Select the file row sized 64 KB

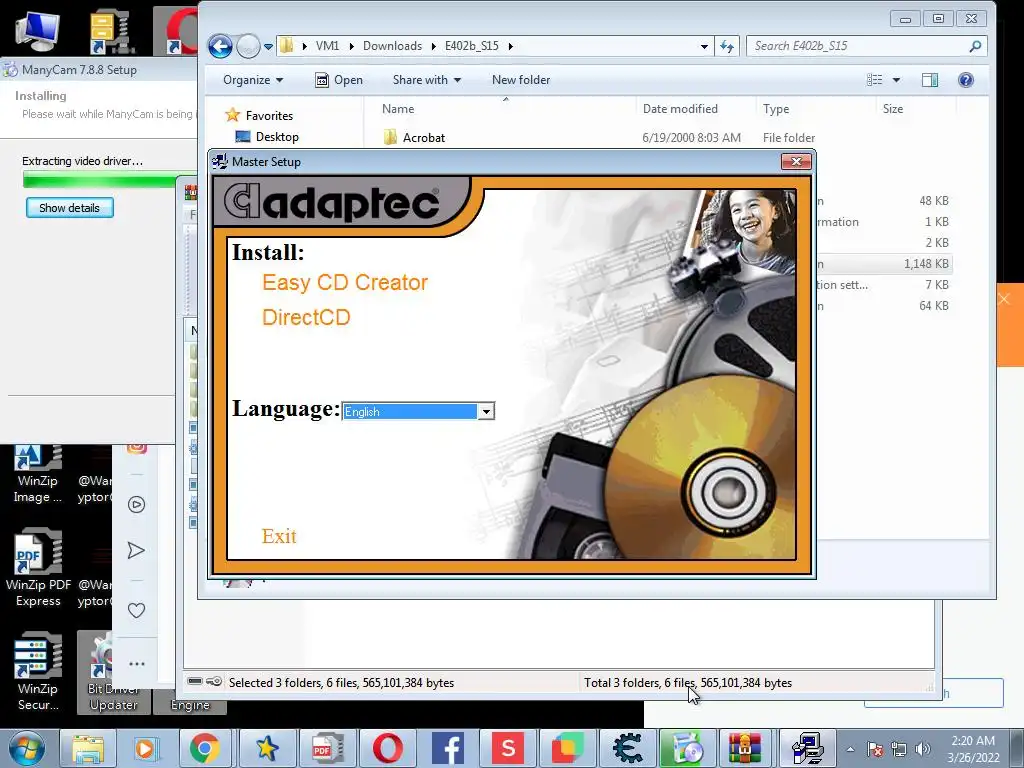[884, 306]
